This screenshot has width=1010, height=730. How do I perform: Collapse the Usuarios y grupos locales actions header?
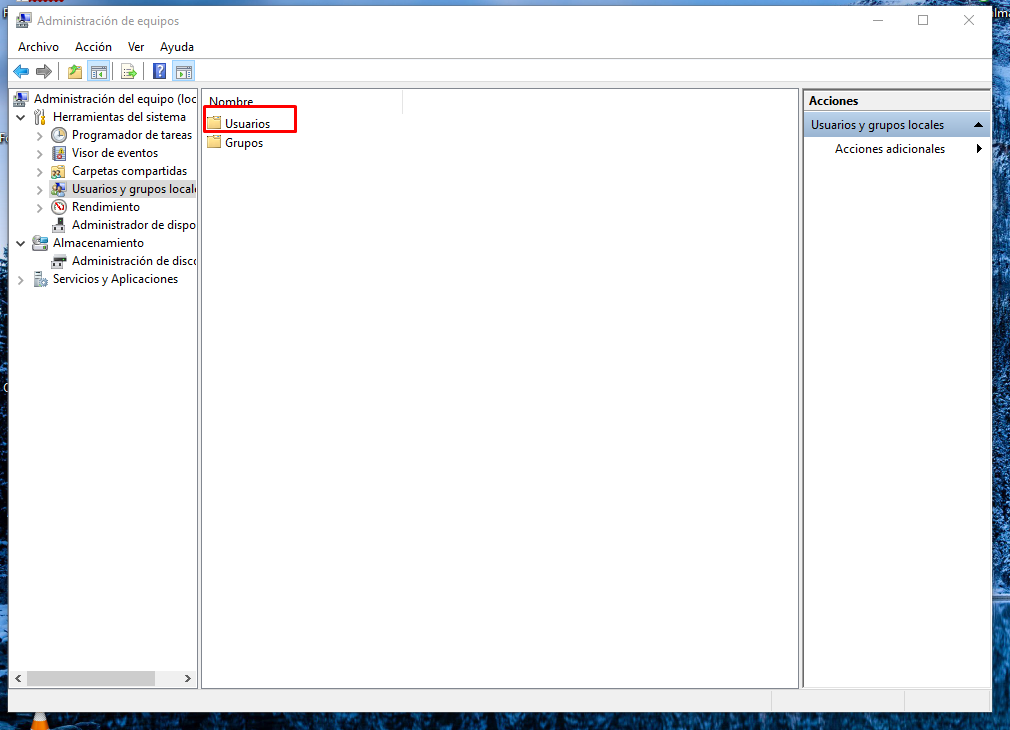click(977, 125)
